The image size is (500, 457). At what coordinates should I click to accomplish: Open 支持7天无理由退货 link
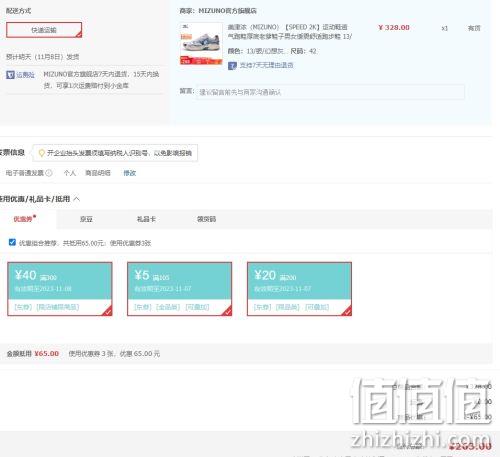(266, 65)
